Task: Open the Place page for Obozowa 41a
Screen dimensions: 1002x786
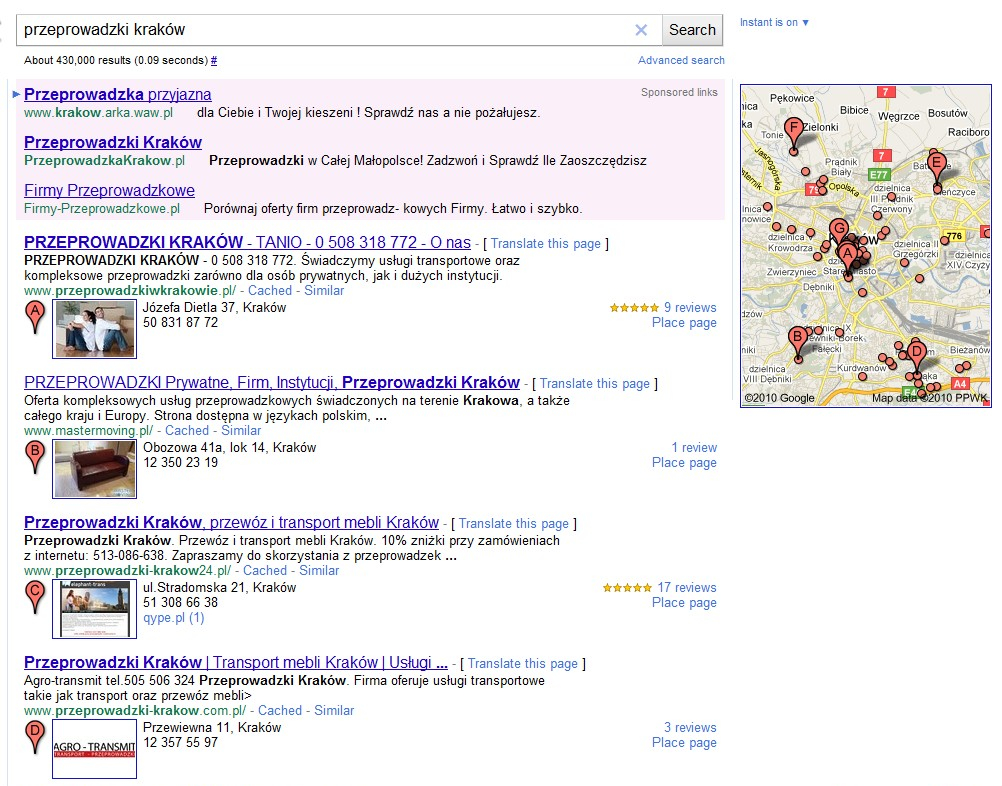Action: 684,463
